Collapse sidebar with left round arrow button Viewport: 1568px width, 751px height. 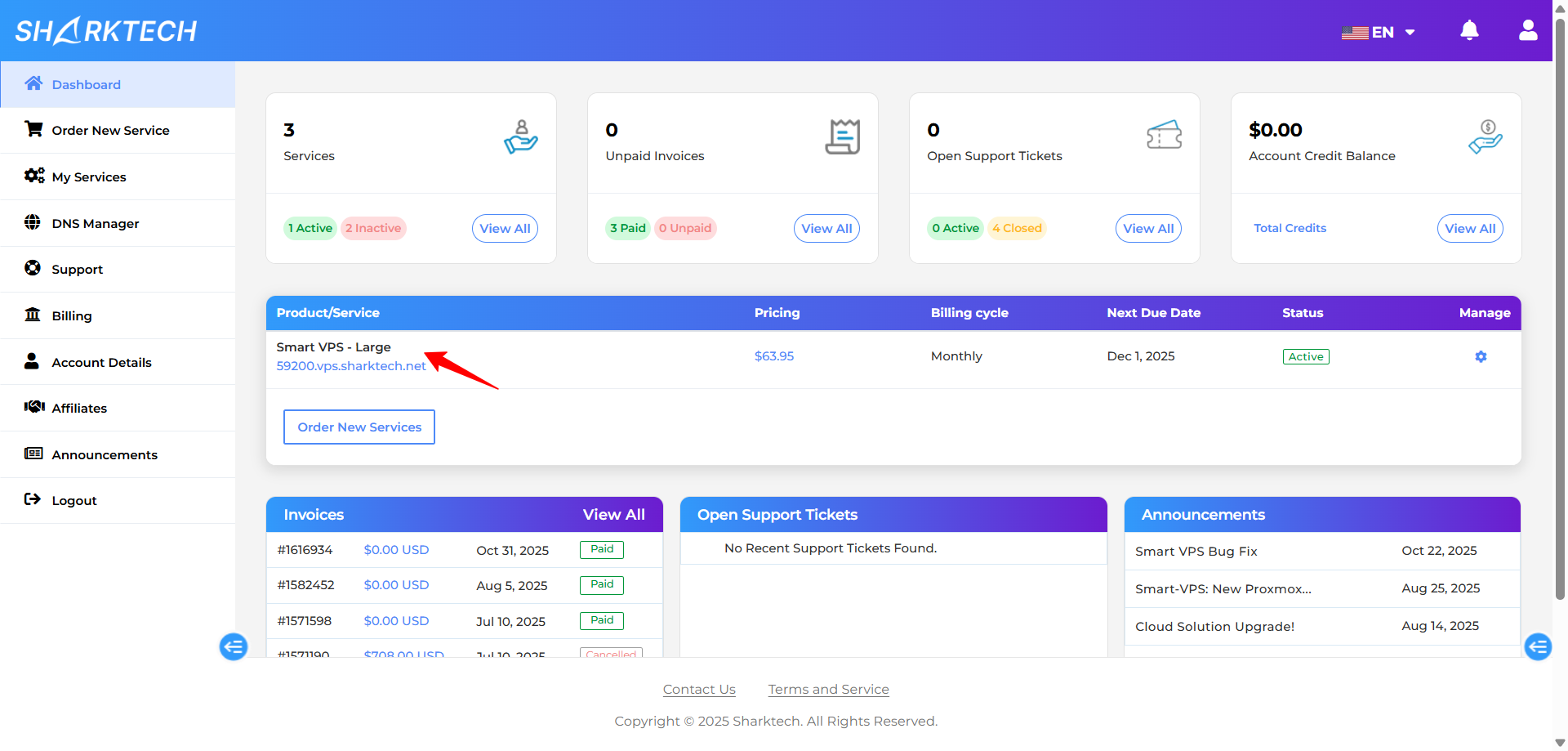coord(234,647)
